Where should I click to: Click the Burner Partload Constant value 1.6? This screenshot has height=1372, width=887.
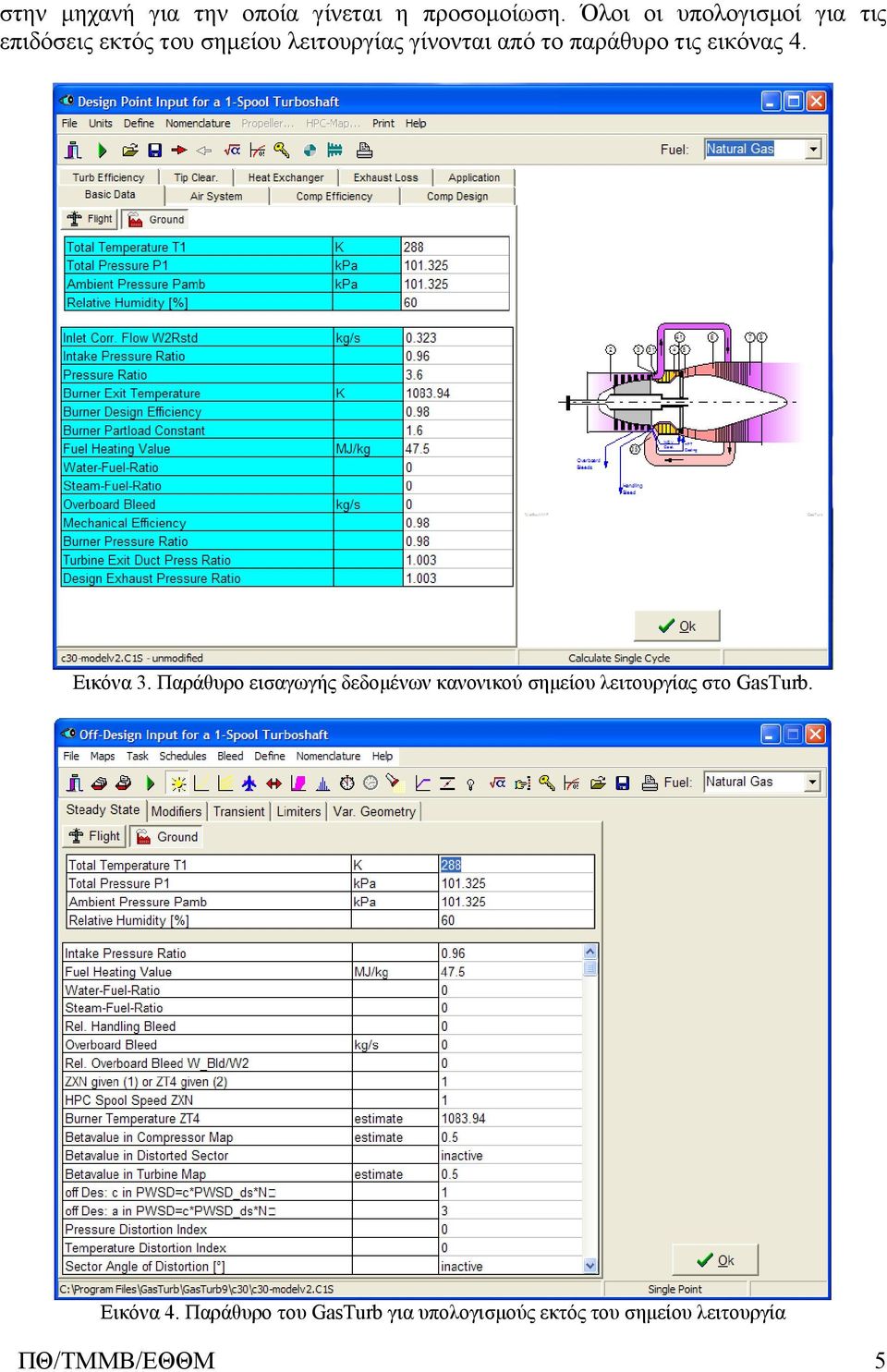click(x=457, y=431)
